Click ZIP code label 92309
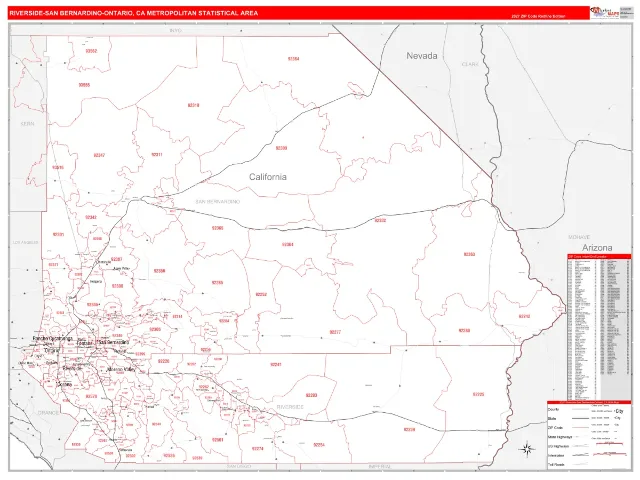The width and height of the screenshot is (640, 480). click(281, 148)
